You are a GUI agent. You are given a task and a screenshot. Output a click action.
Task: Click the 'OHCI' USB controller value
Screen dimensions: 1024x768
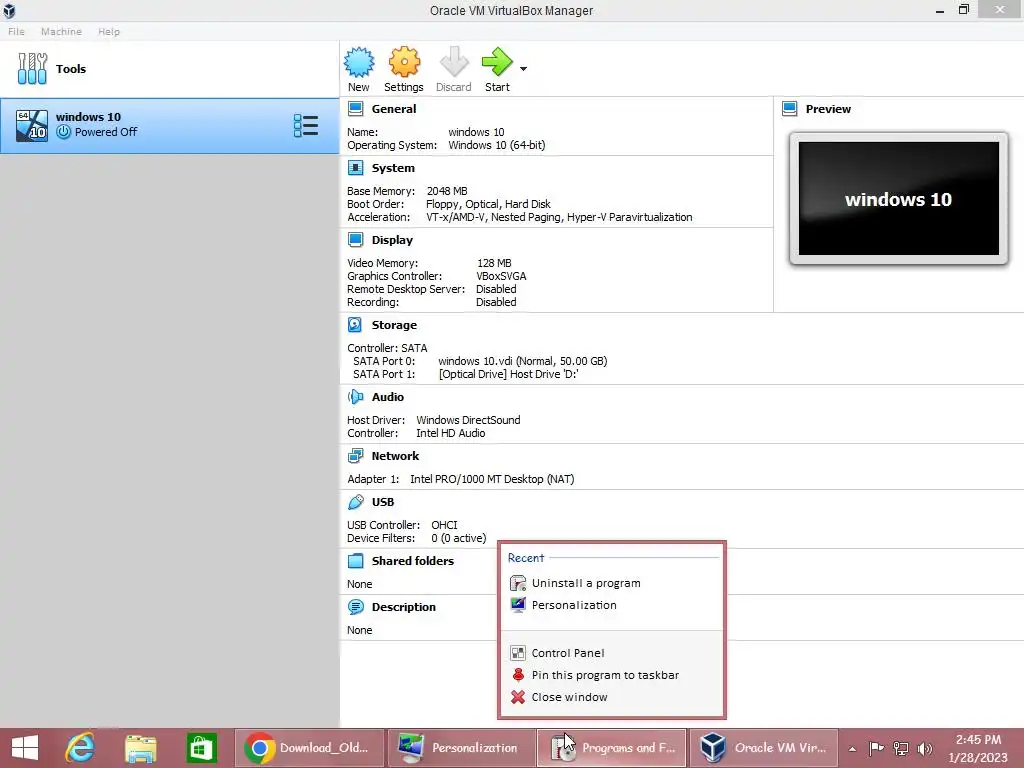click(444, 524)
